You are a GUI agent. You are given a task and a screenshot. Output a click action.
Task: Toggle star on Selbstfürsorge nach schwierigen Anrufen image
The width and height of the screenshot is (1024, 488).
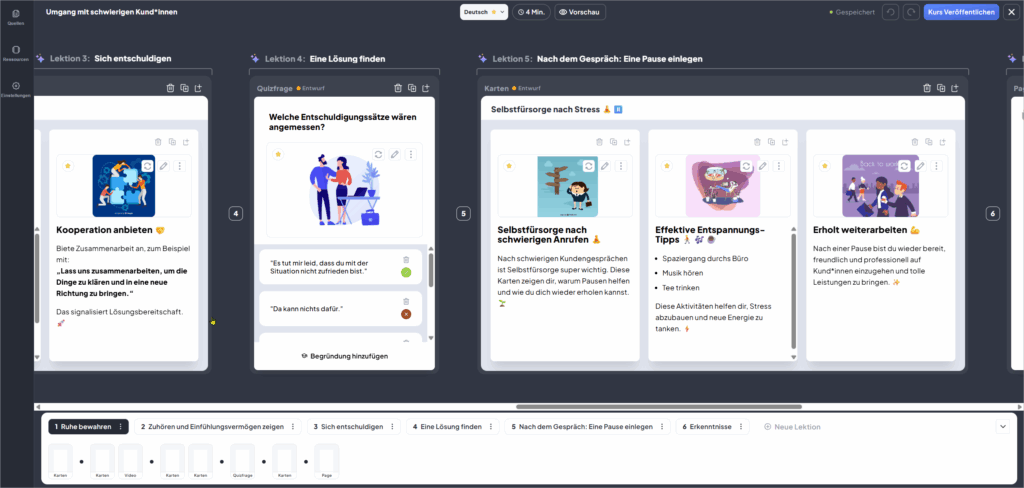tap(509, 166)
